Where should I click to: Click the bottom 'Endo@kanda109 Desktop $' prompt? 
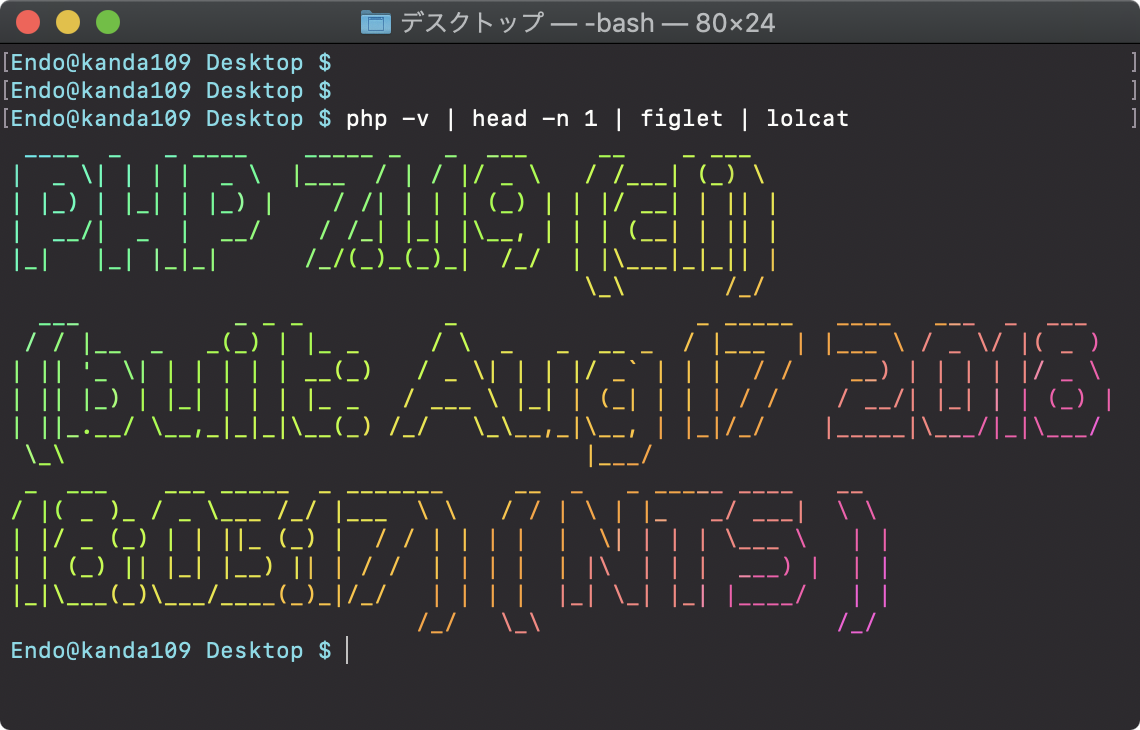[172, 650]
